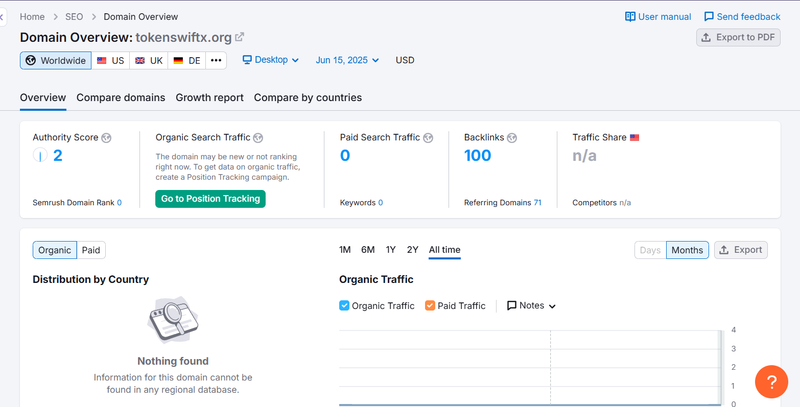The width and height of the screenshot is (800, 407).
Task: Open external link icon next to tokenswiftx.org
Action: coord(239,37)
